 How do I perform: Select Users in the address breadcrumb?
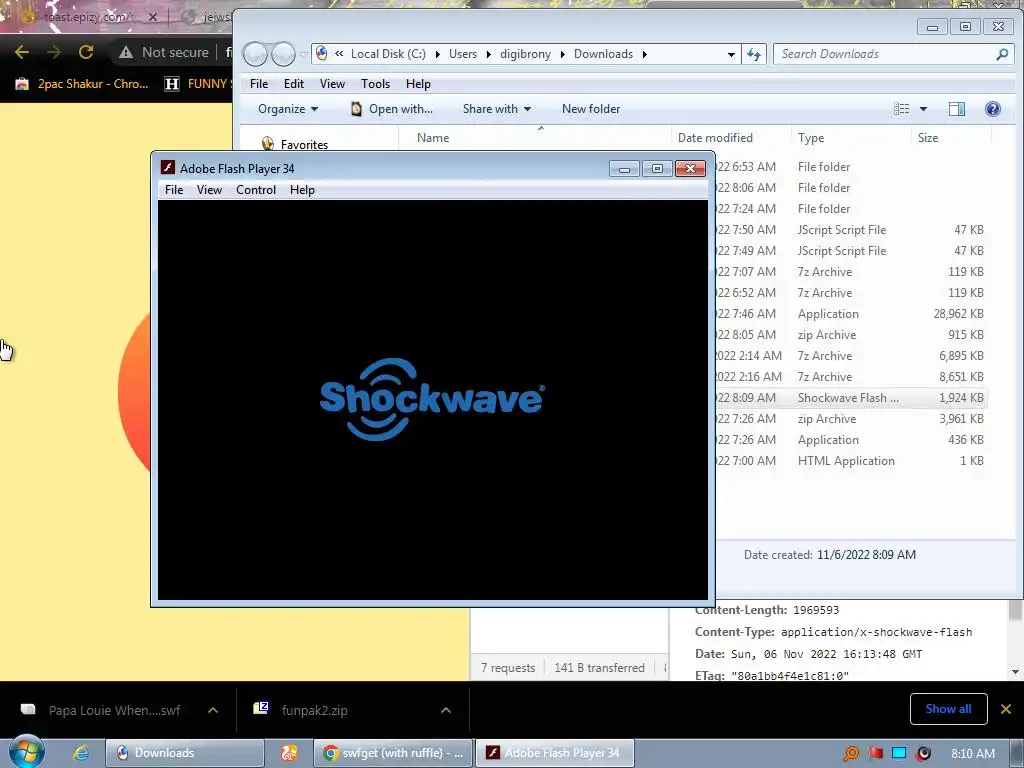click(x=462, y=54)
